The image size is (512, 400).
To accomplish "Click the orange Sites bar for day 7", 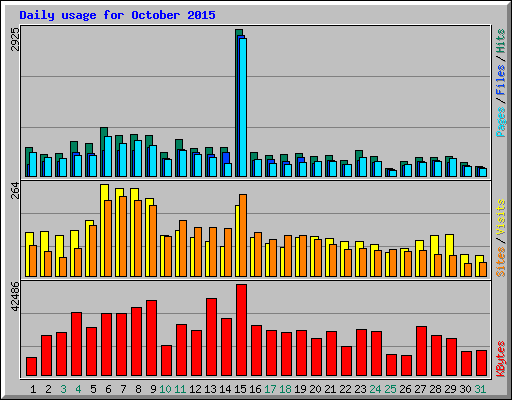I will pyautogui.click(x=123, y=236).
